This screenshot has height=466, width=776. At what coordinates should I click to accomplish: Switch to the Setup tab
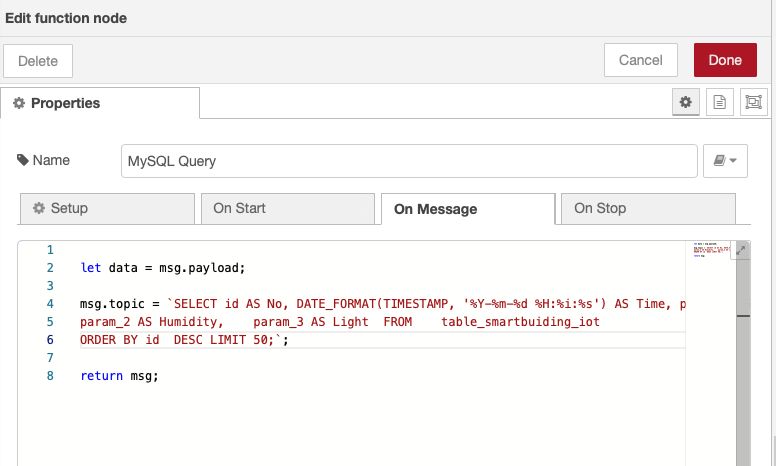pyautogui.click(x=107, y=208)
